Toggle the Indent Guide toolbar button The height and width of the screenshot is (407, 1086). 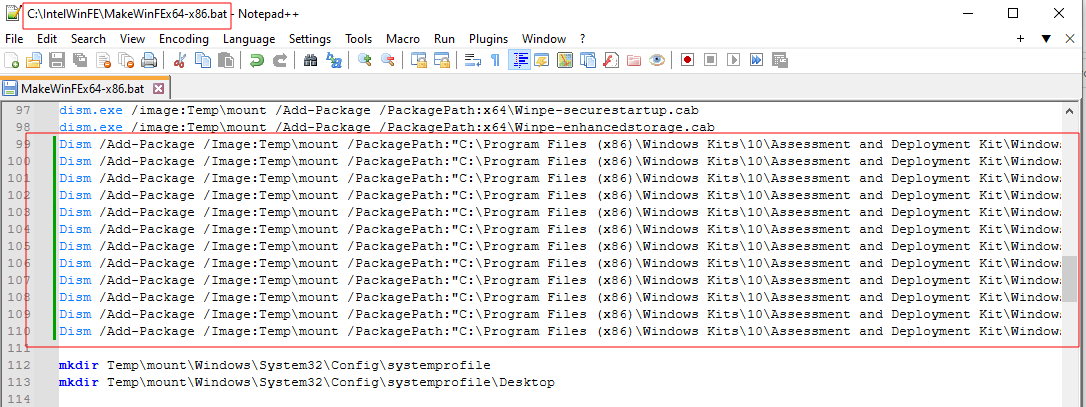[x=520, y=61]
